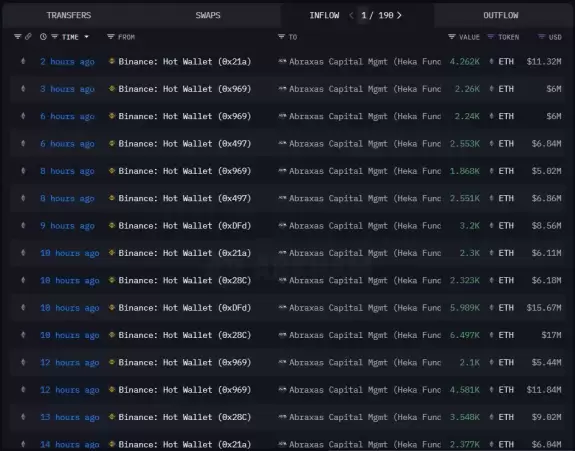Select the value 2.26K

click(x=467, y=89)
